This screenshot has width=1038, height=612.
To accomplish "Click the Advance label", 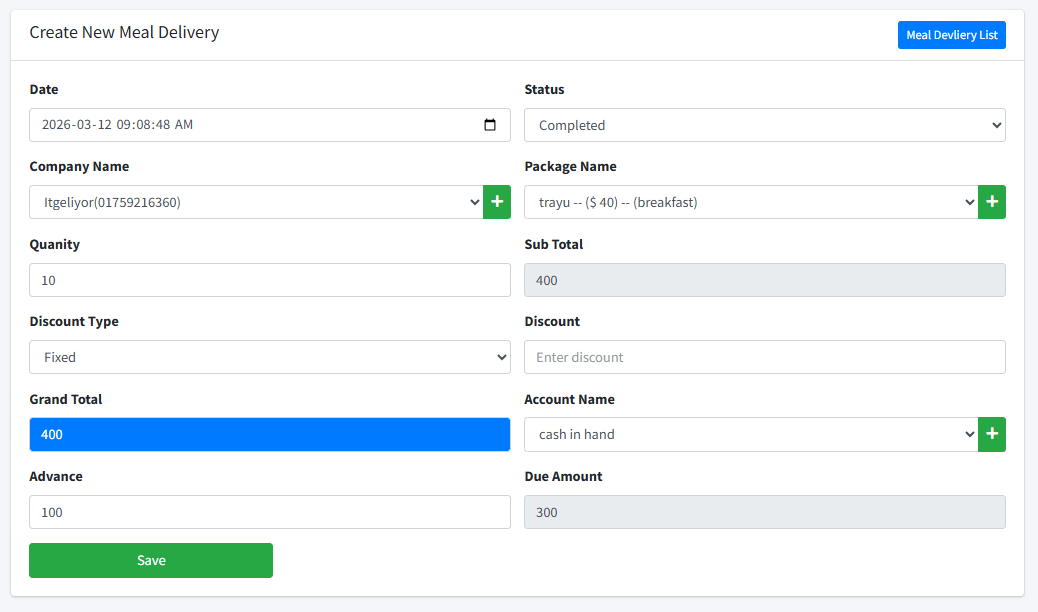I will click(x=56, y=477).
